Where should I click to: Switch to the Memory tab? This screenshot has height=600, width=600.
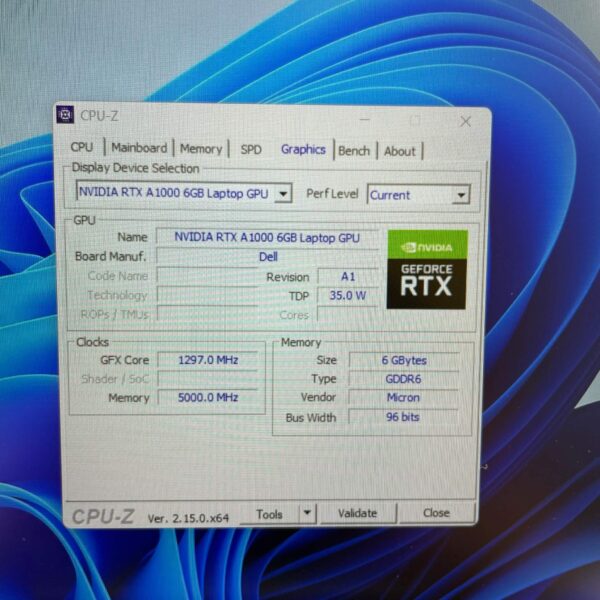[201, 149]
